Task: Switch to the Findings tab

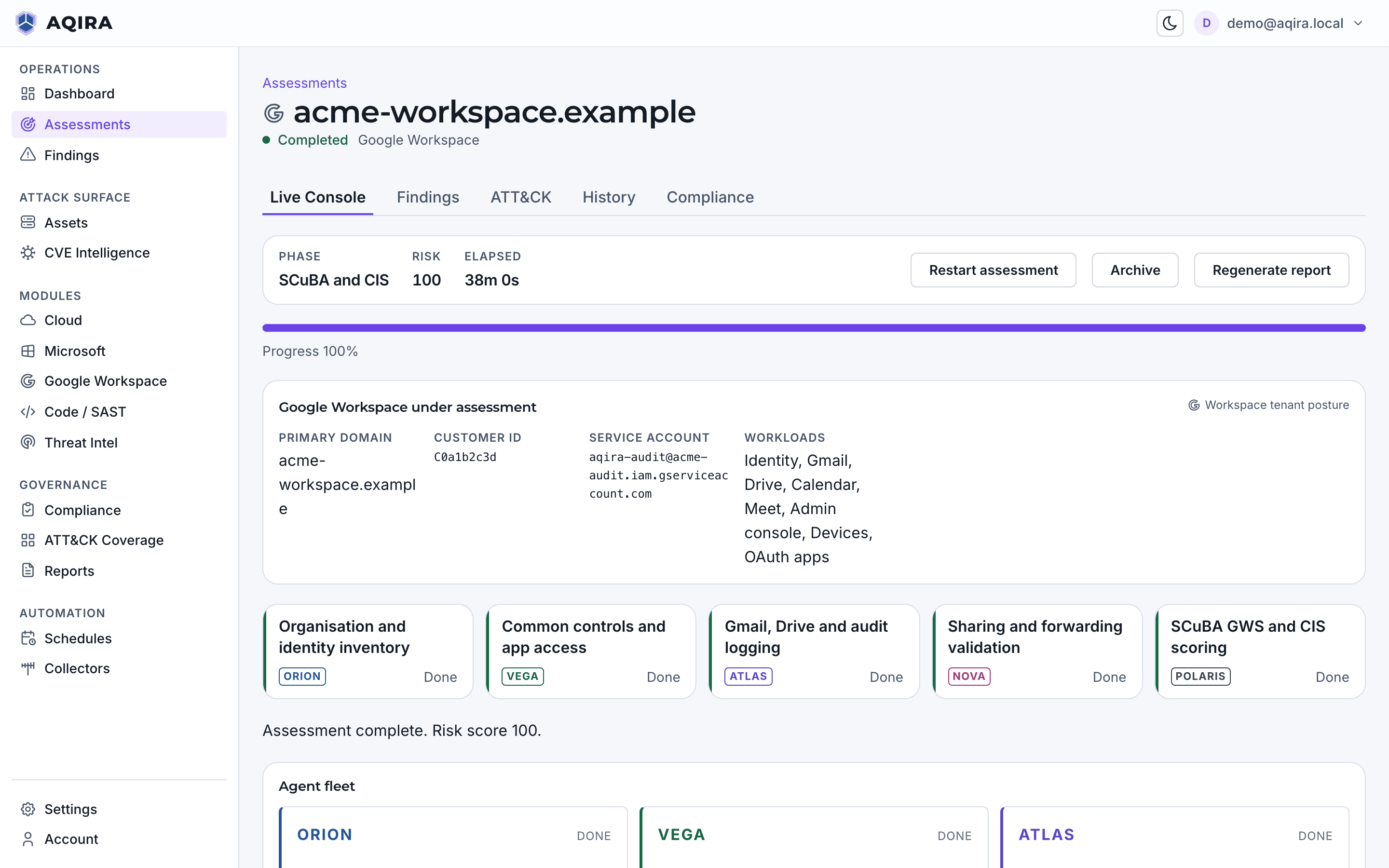Action: 428,197
